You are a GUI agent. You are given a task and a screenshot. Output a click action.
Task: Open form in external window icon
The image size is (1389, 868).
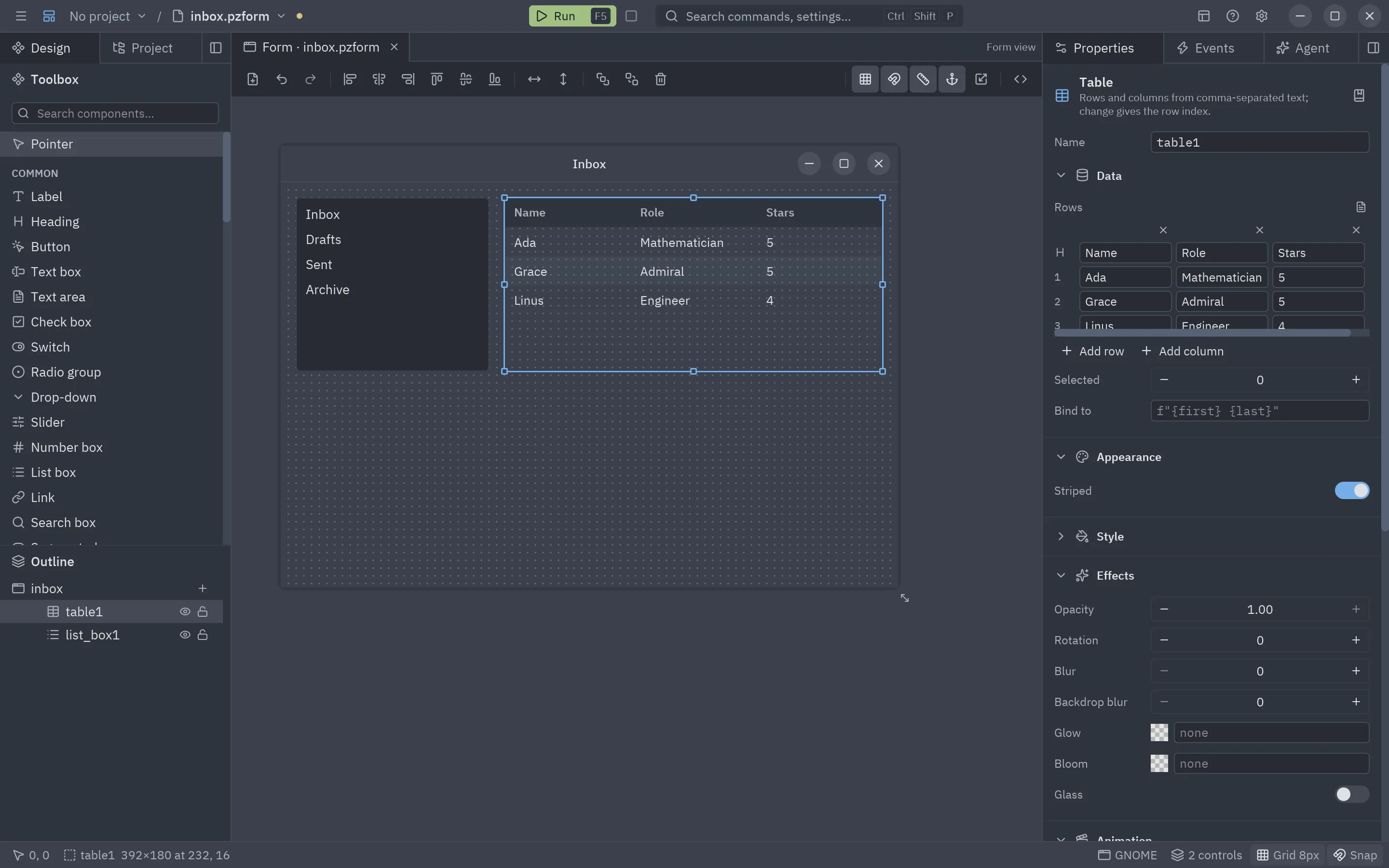[981, 79]
